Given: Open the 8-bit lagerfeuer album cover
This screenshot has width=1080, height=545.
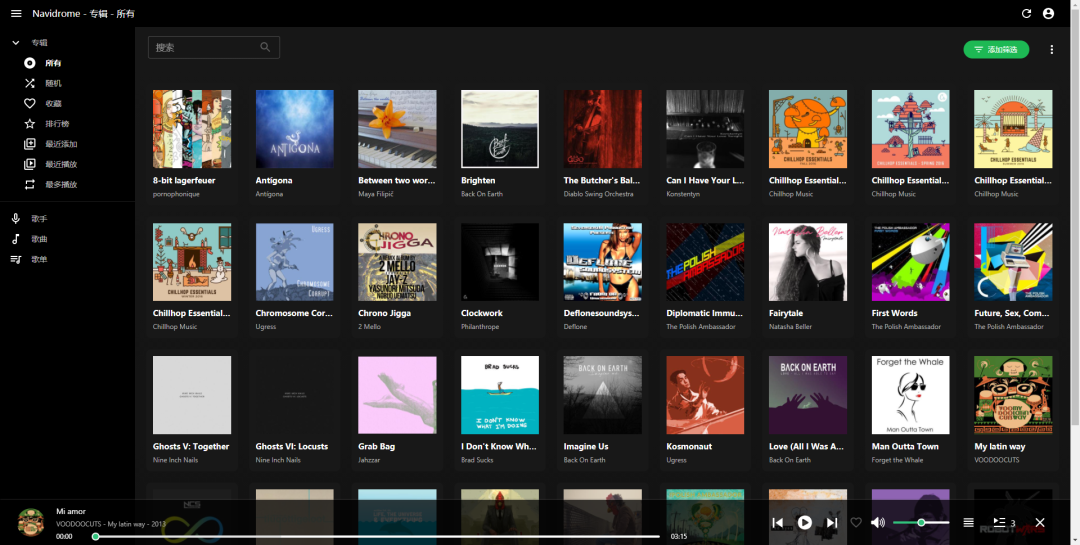Looking at the screenshot, I should pos(192,129).
